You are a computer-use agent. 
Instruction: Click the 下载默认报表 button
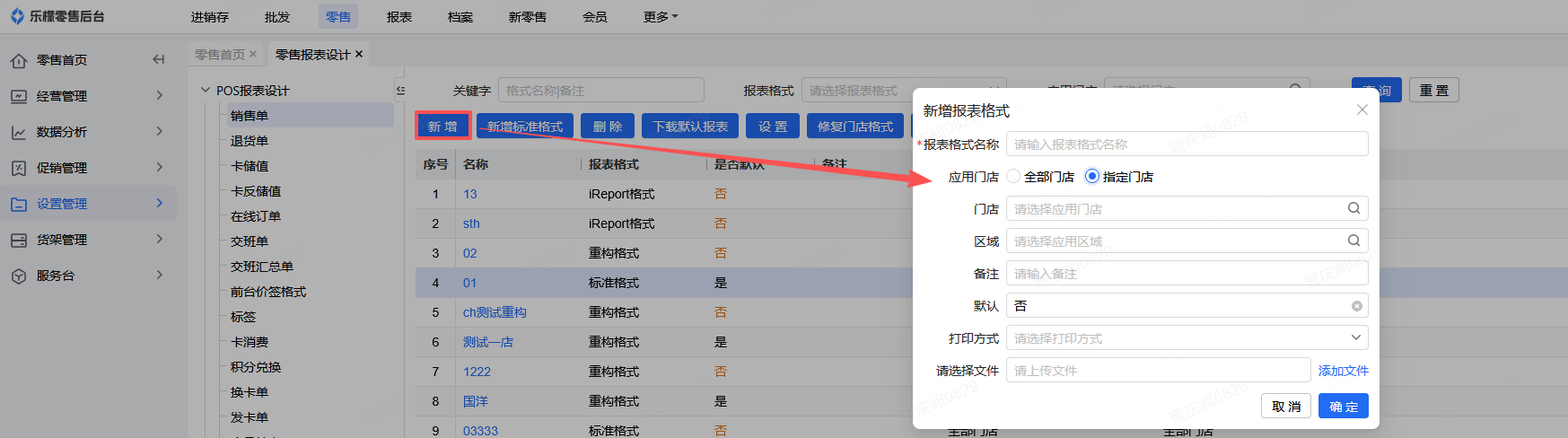click(690, 126)
